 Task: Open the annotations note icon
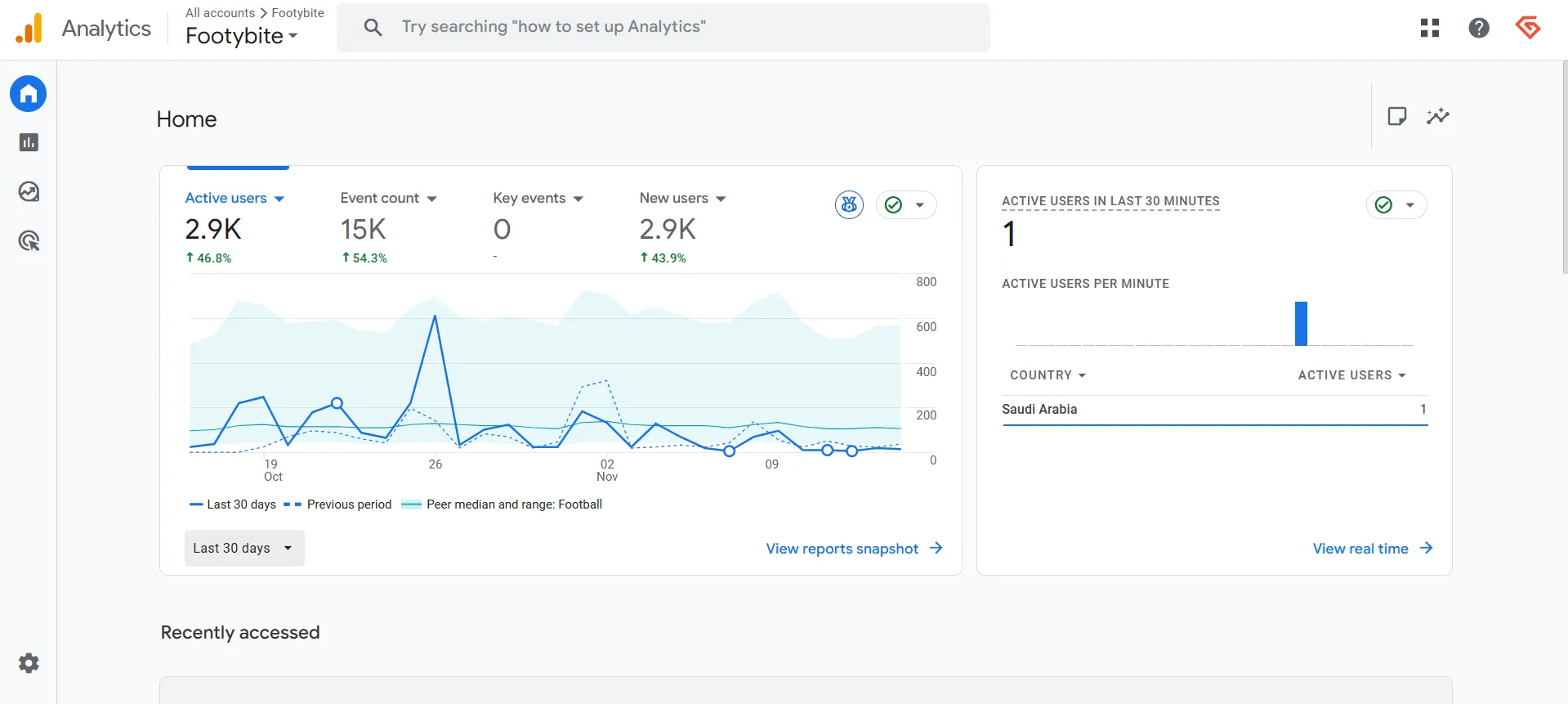[x=1396, y=116]
